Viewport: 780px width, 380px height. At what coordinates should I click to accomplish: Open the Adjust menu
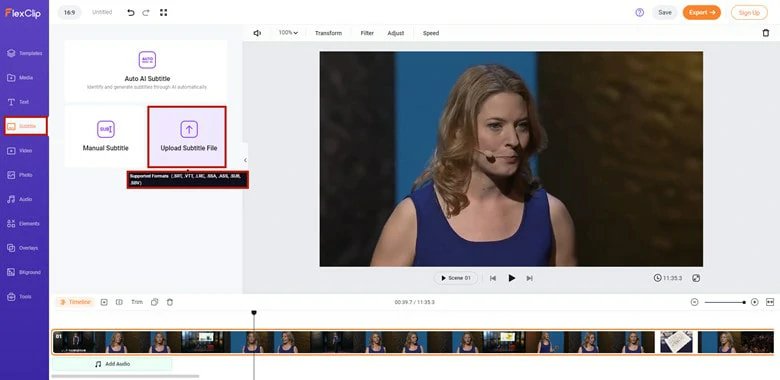pyautogui.click(x=395, y=33)
